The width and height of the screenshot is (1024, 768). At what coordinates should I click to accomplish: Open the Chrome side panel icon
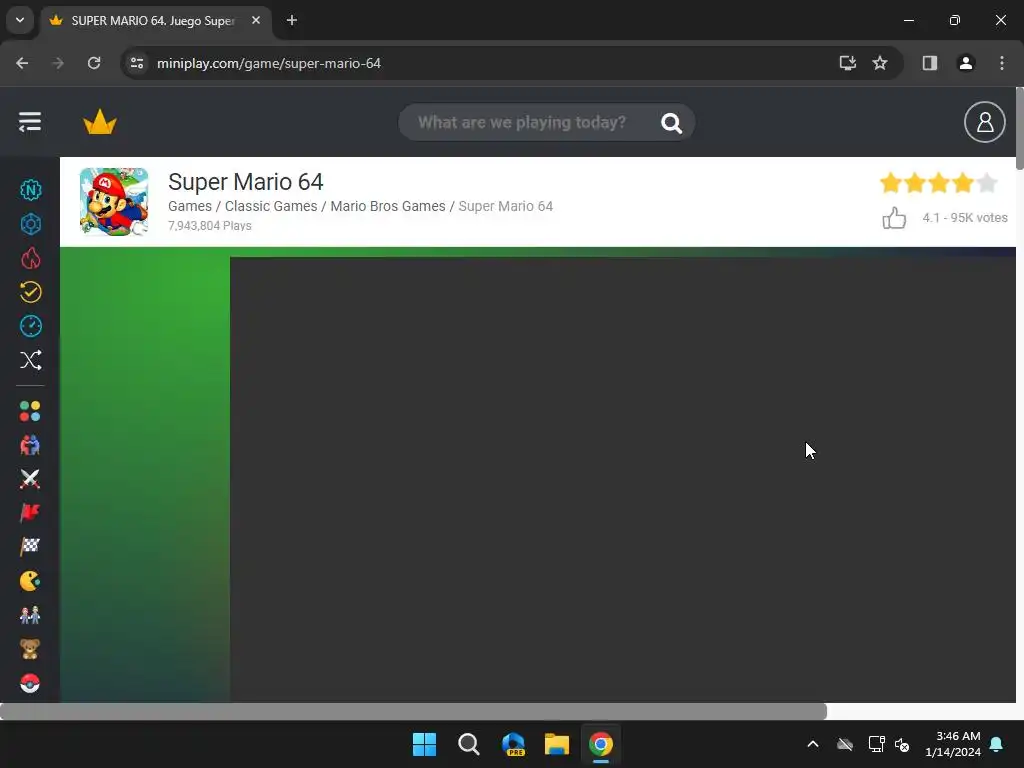[929, 63]
